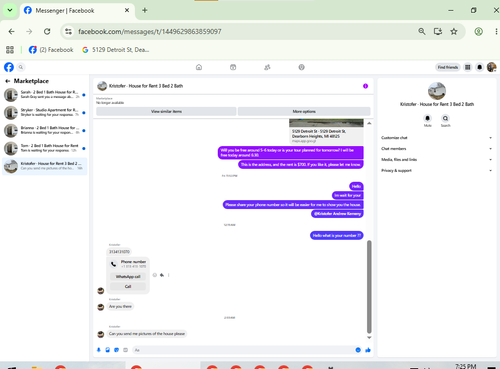Bookmark this page with the star icon
Image resolution: width=500 pixels, height=369 pixels.
454,31
